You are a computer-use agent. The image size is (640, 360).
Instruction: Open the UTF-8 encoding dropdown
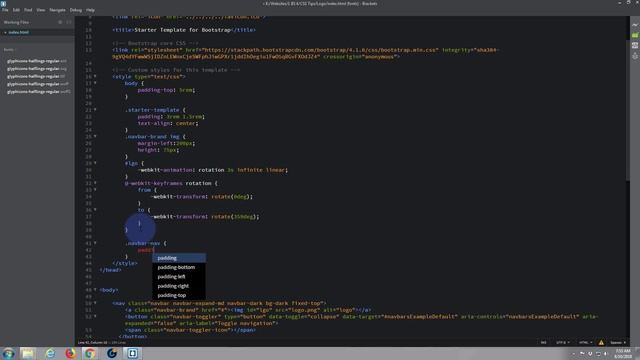pos(562,342)
